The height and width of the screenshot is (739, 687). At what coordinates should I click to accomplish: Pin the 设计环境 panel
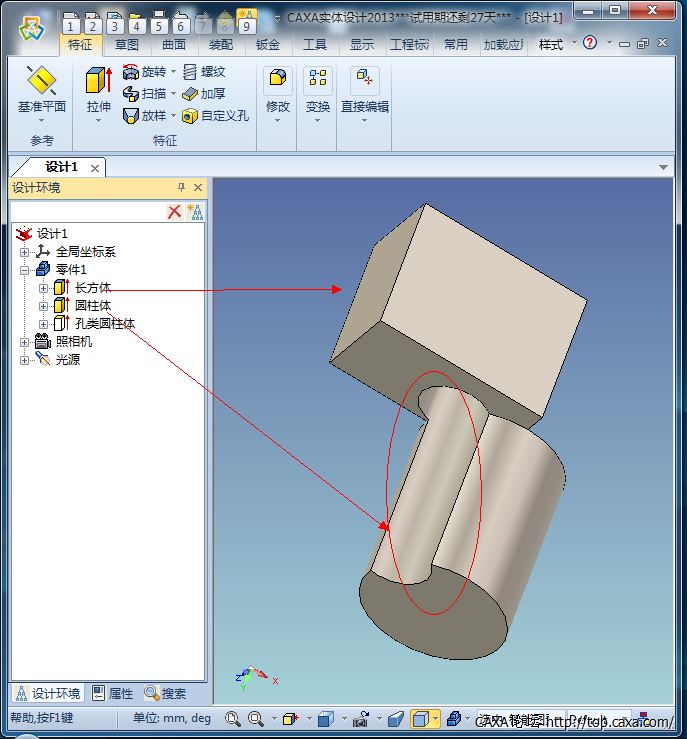[x=181, y=188]
